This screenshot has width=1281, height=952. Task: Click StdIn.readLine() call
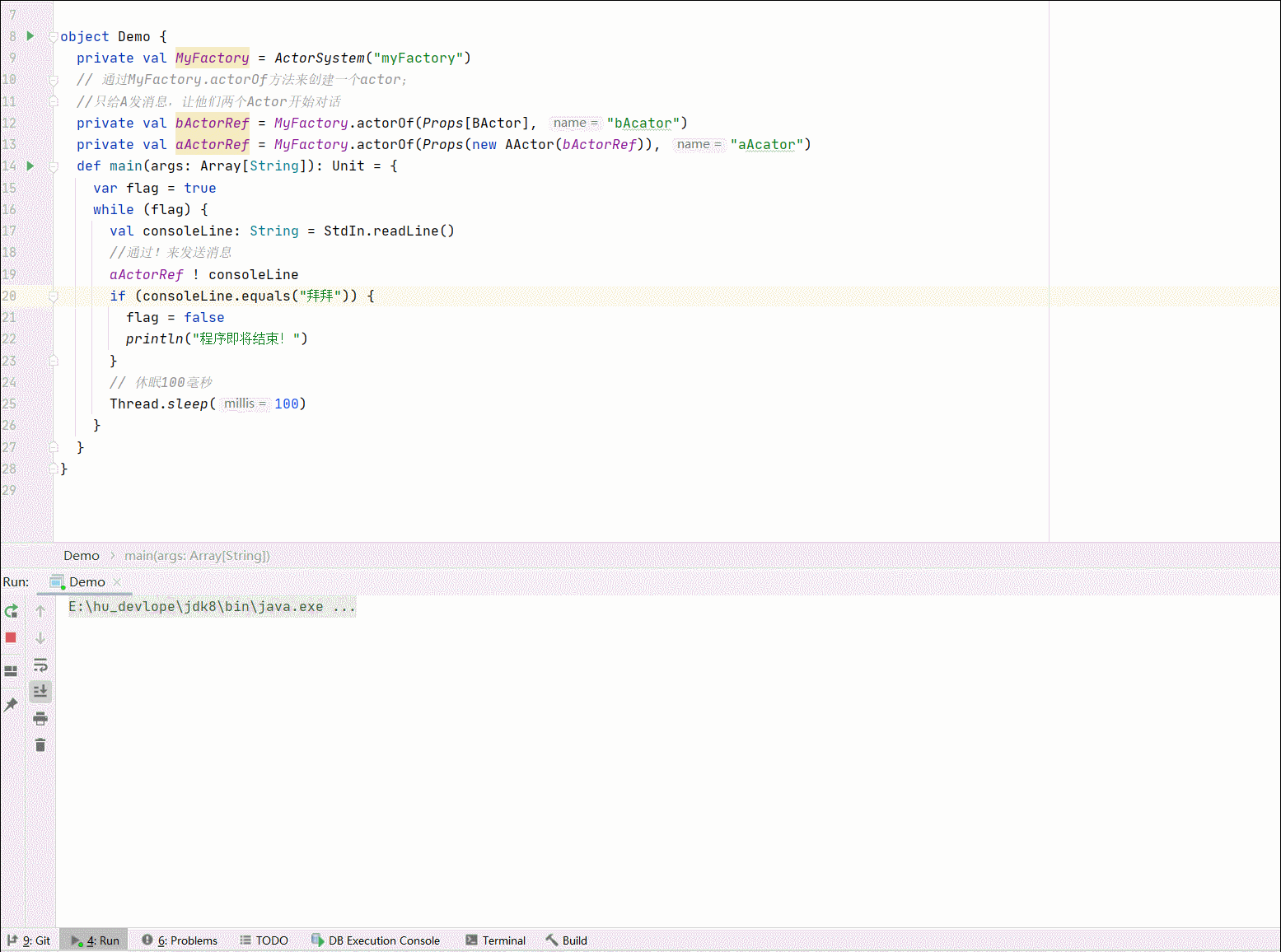click(389, 231)
